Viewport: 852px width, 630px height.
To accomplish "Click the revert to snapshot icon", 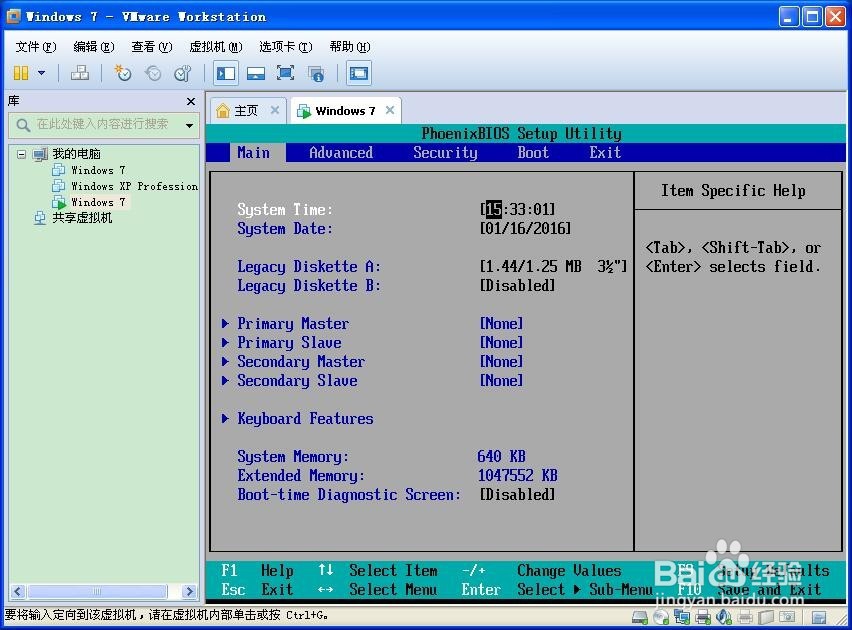I will click(x=153, y=73).
